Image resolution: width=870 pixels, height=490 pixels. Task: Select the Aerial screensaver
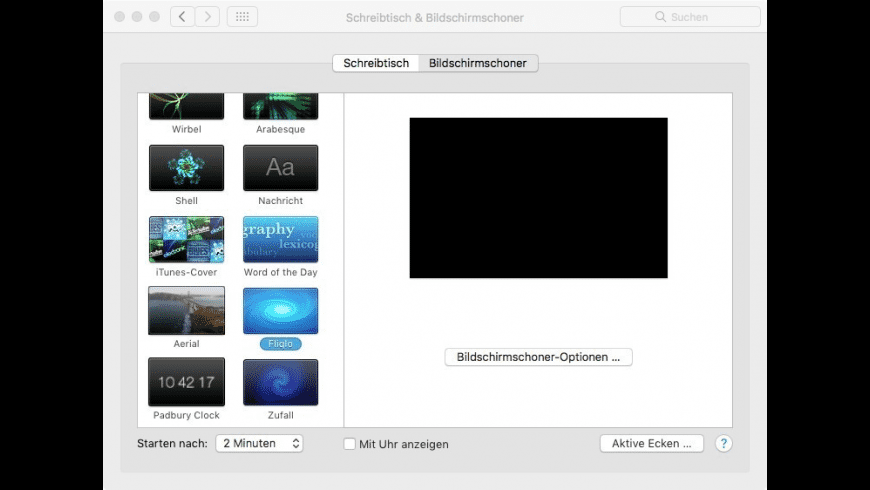click(x=186, y=311)
